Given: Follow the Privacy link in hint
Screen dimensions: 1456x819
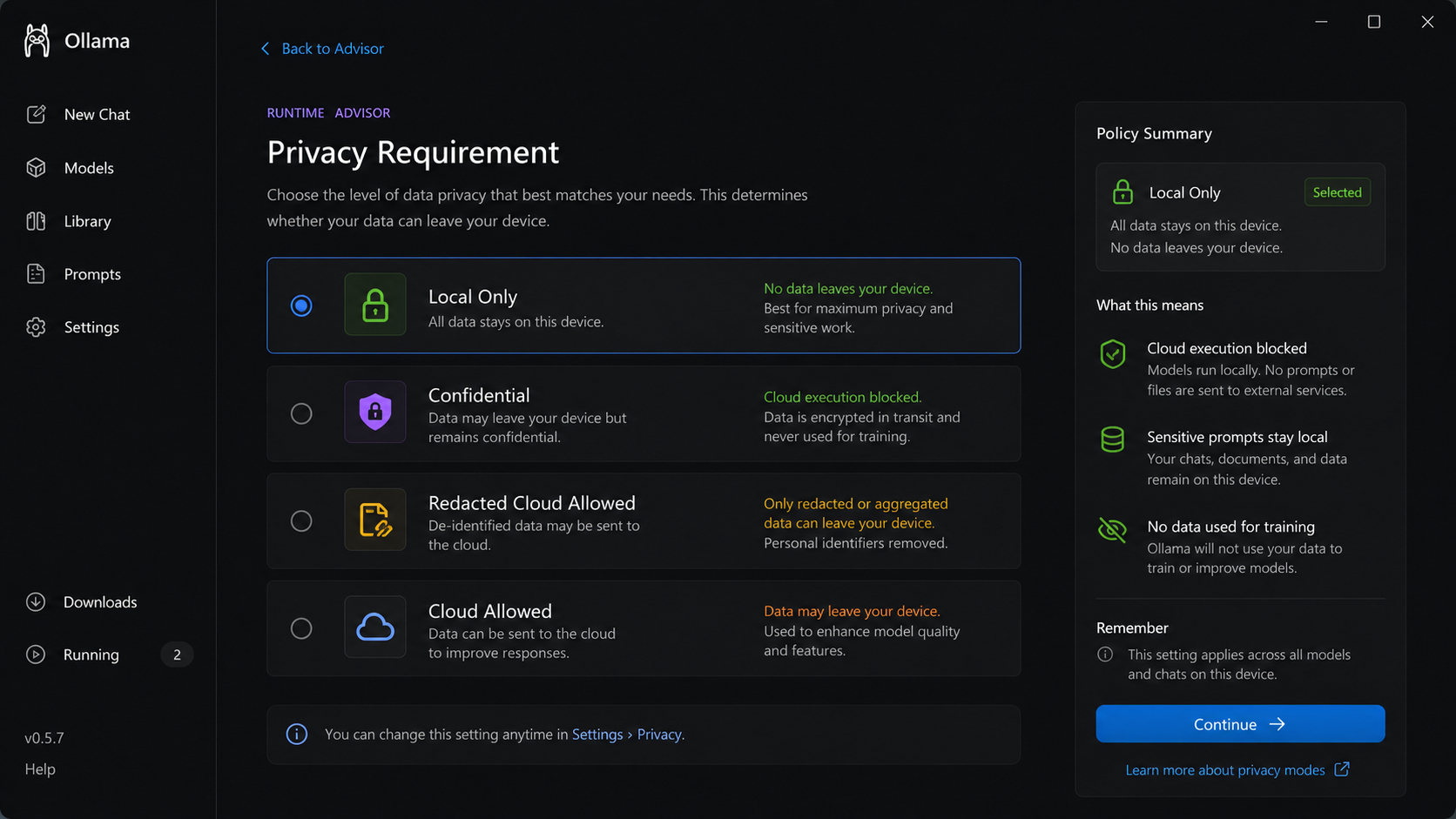Looking at the screenshot, I should [x=659, y=735].
